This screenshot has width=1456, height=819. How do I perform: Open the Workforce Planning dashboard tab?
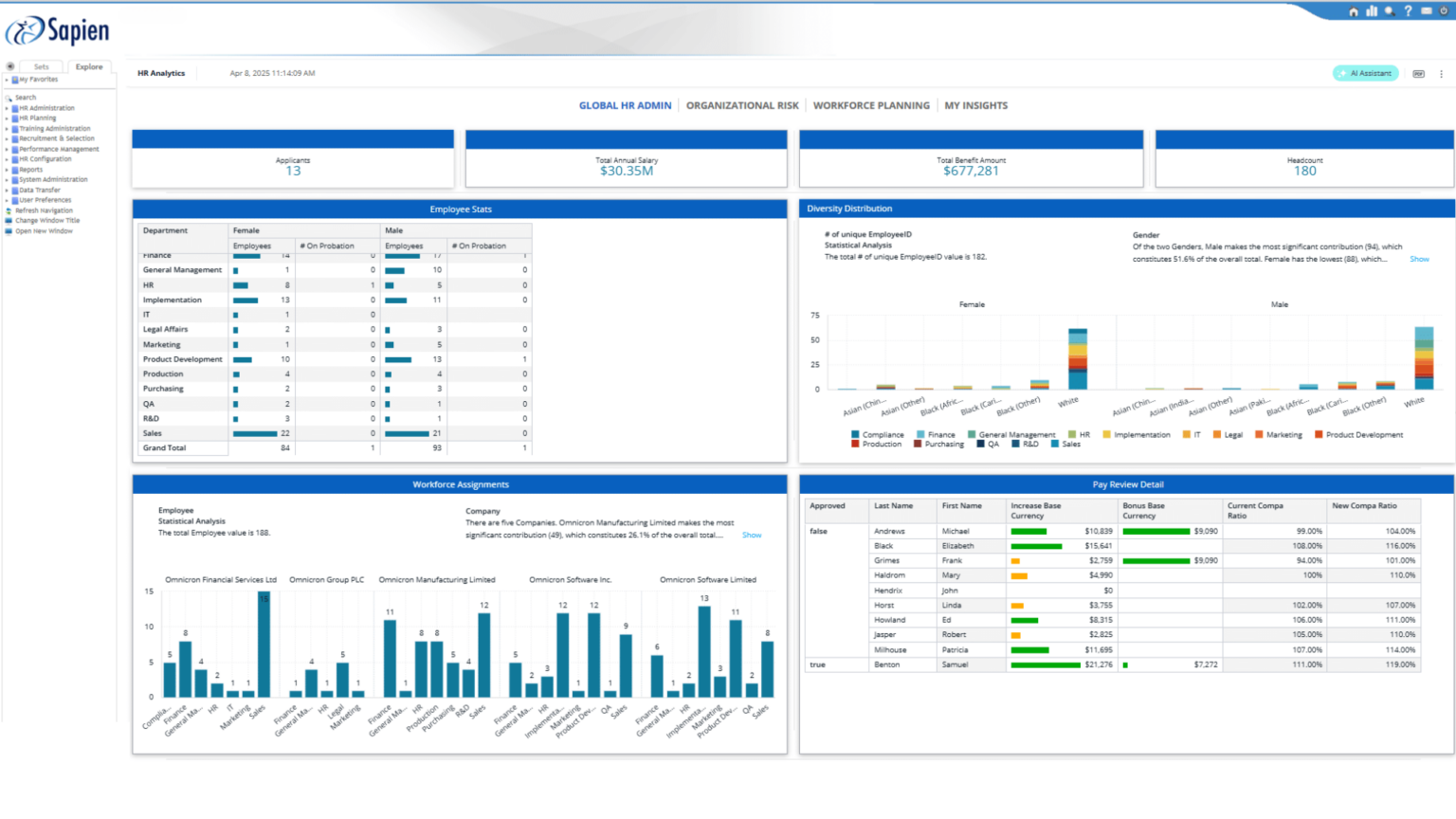tap(870, 105)
